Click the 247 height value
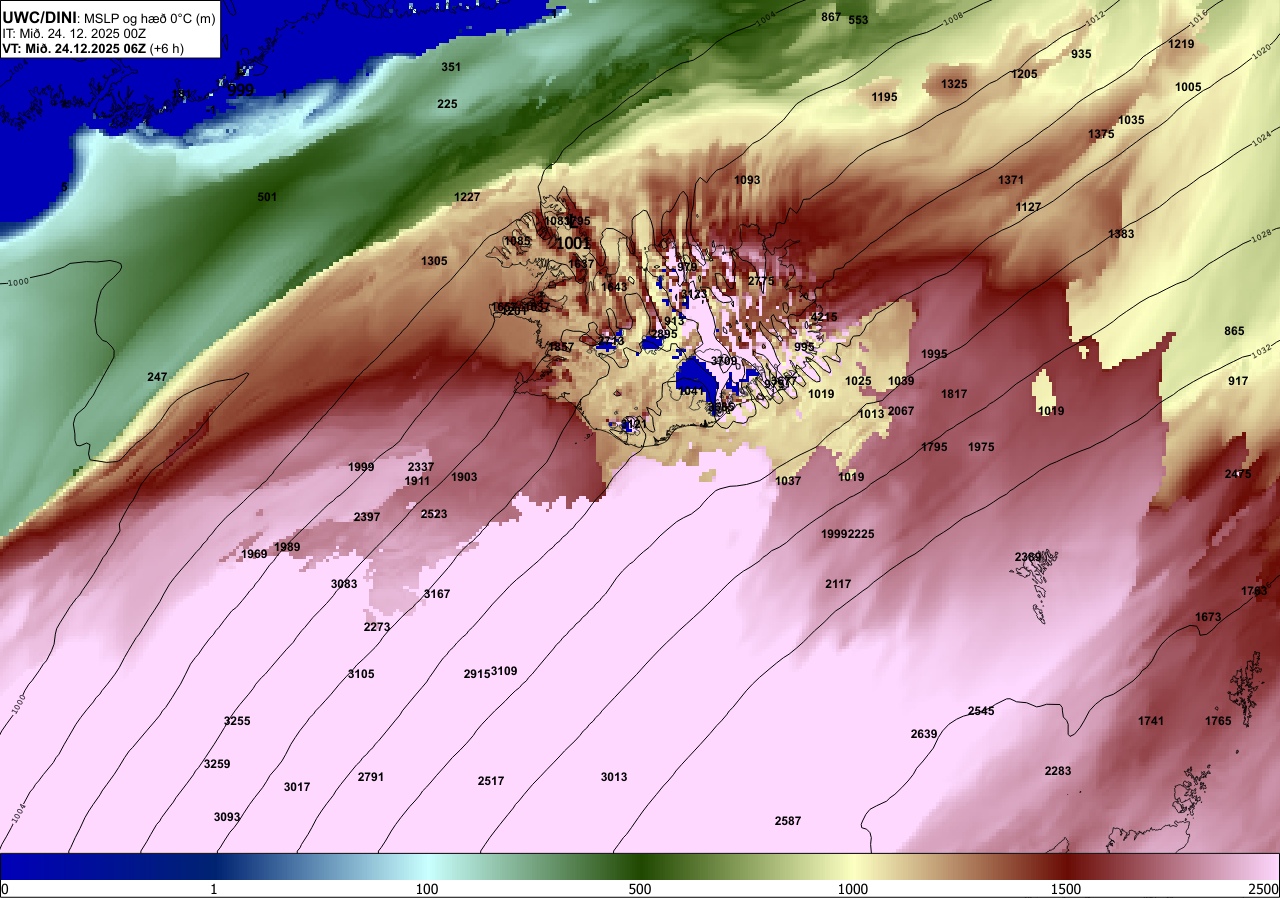Viewport: 1280px width, 898px height. (157, 377)
